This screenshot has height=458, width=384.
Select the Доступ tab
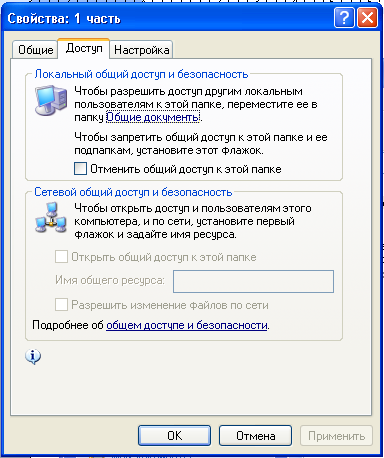point(84,48)
